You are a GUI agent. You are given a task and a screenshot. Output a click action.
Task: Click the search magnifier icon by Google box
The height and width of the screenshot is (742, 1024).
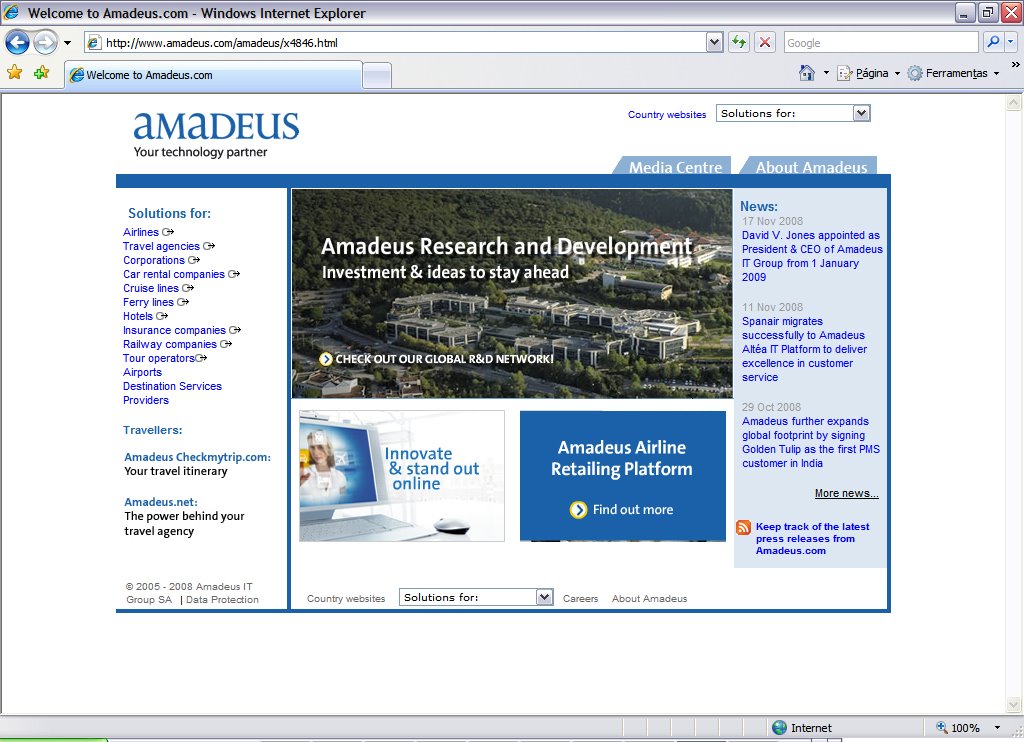pyautogui.click(x=993, y=42)
